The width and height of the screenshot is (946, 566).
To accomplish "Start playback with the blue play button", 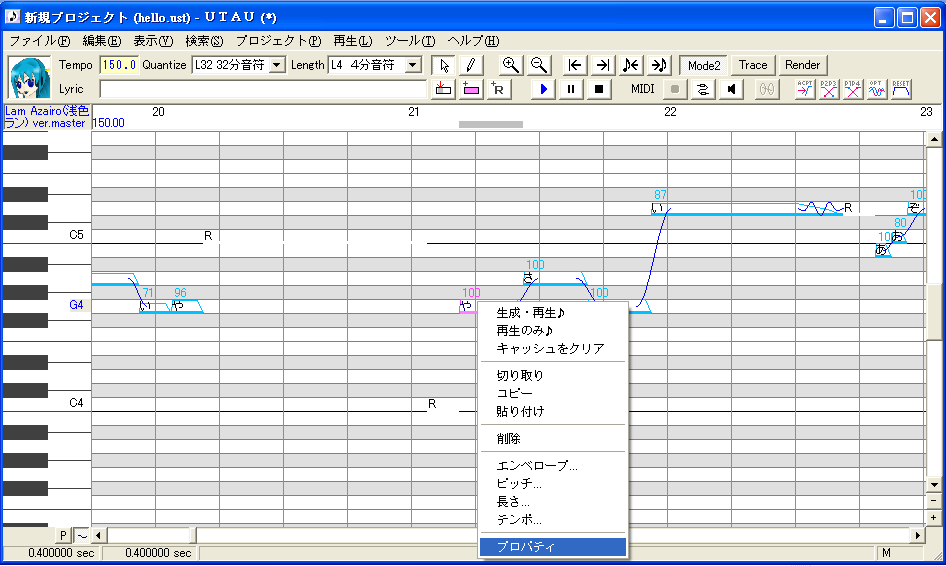I will (543, 89).
